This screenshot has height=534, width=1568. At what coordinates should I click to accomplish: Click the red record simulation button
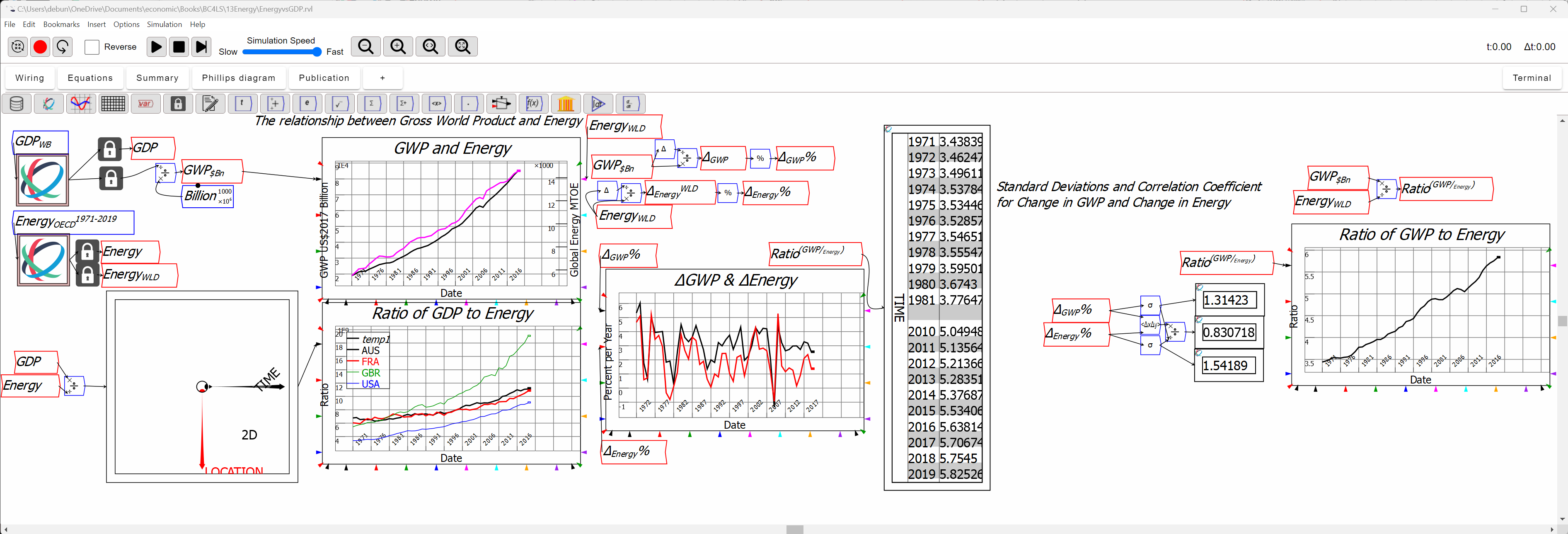pyautogui.click(x=40, y=47)
